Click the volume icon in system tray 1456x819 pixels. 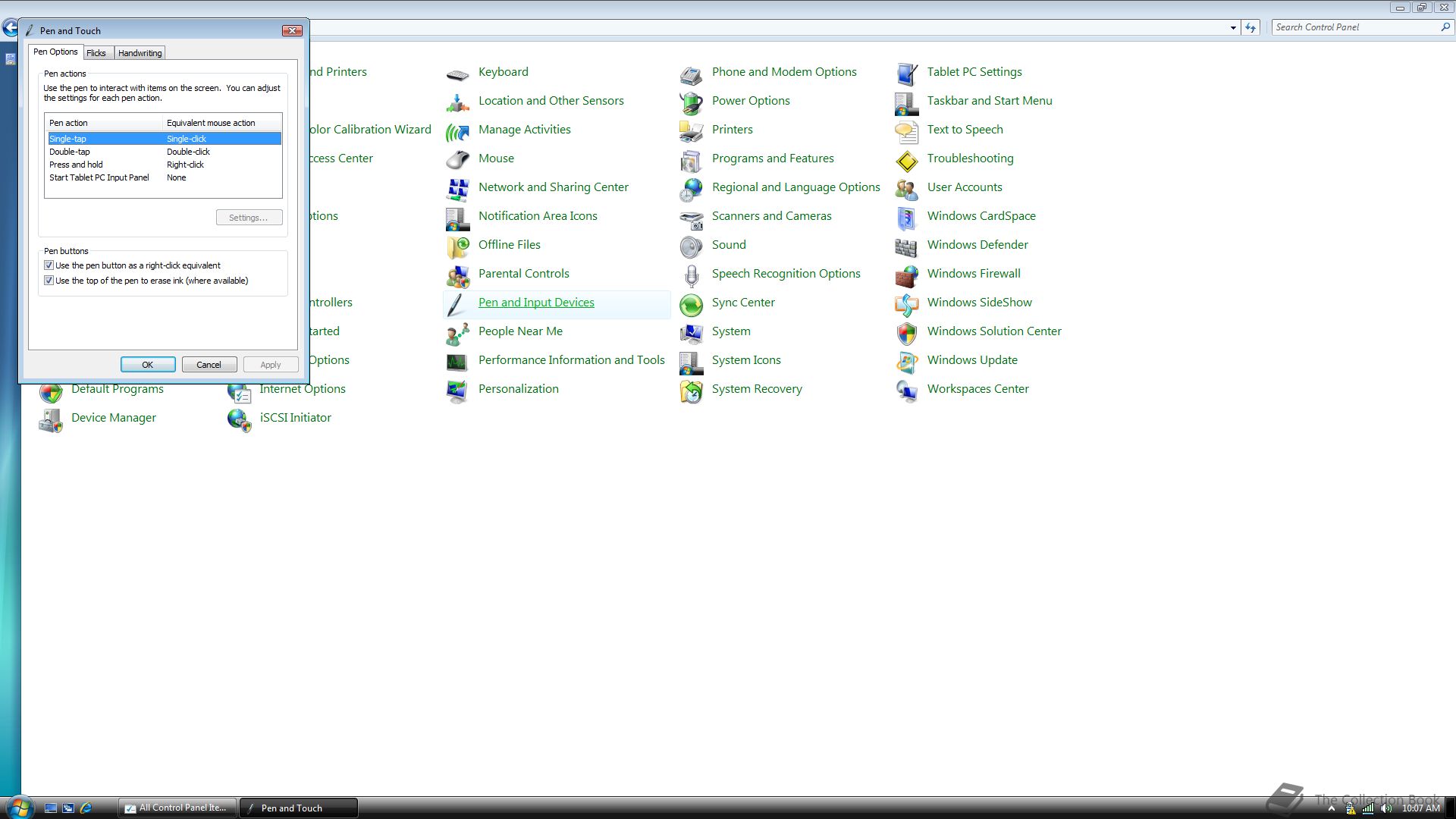point(1386,808)
